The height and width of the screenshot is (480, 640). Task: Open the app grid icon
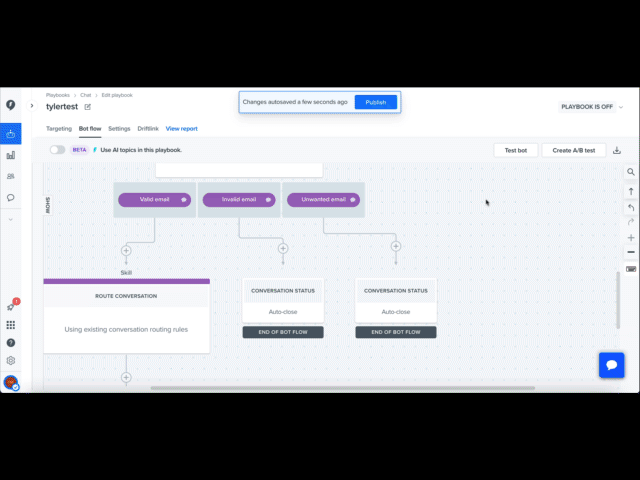(x=11, y=325)
